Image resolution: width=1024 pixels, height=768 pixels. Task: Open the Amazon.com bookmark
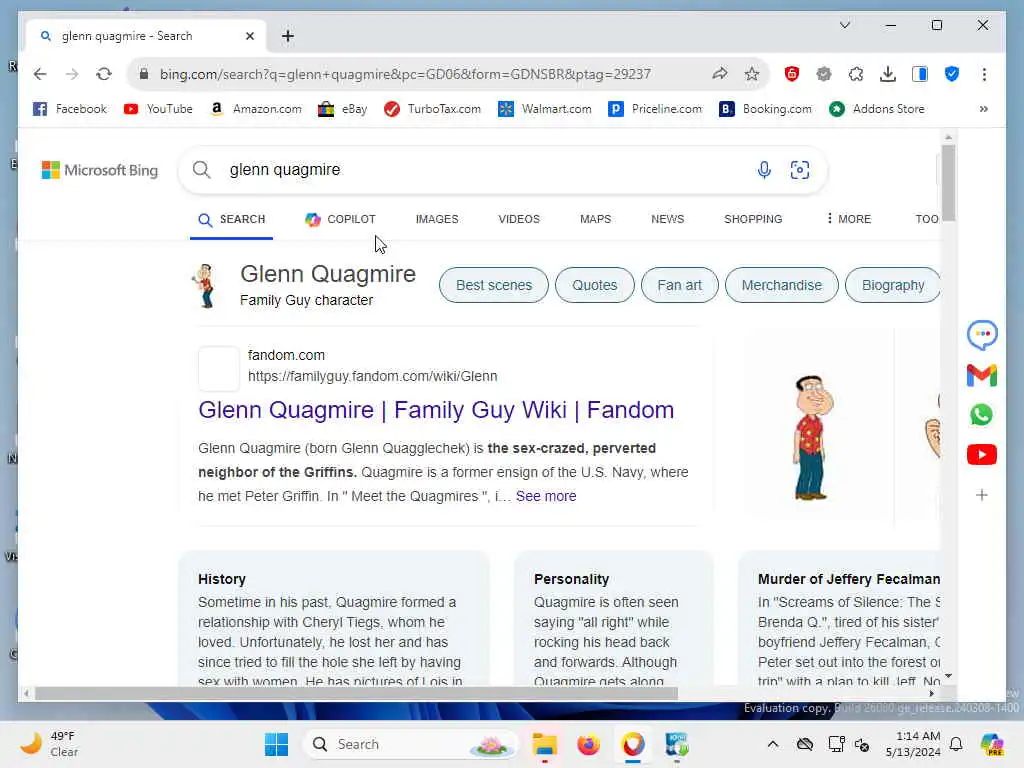[x=256, y=109]
